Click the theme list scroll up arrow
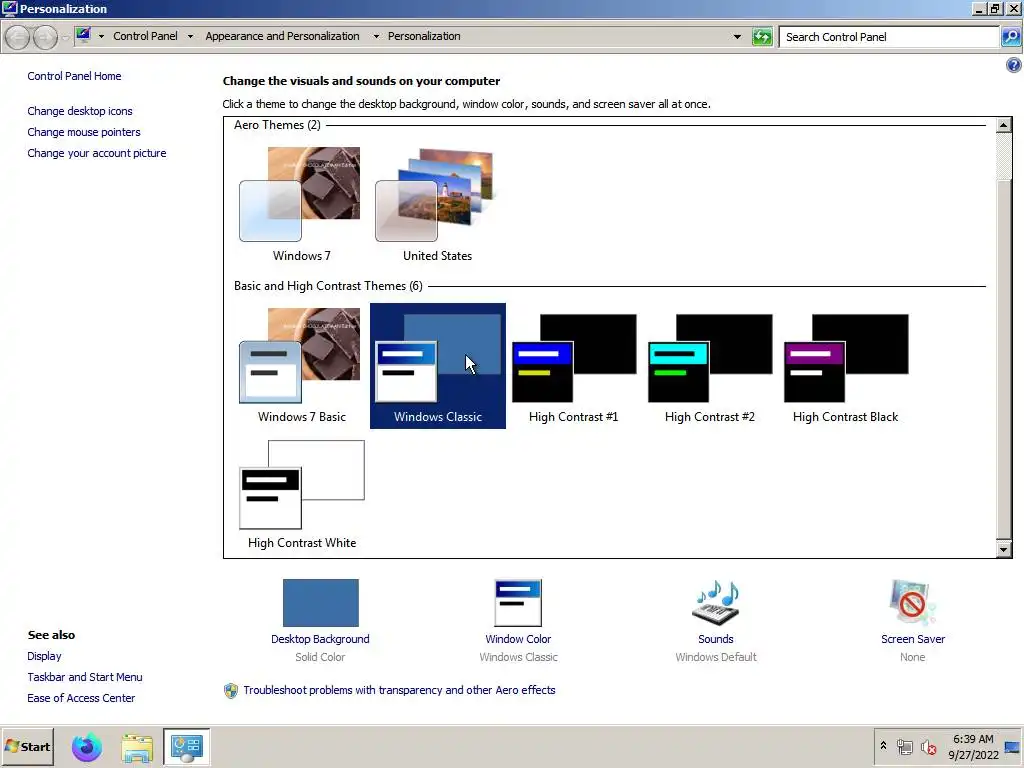The image size is (1024, 768). [1004, 125]
